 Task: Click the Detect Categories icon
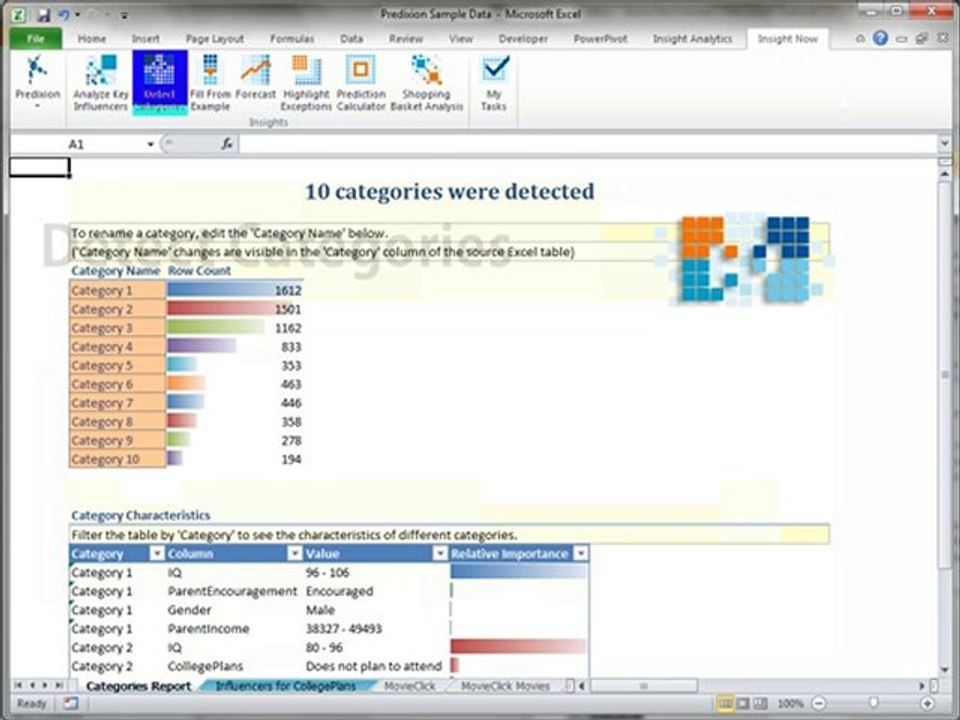[159, 83]
